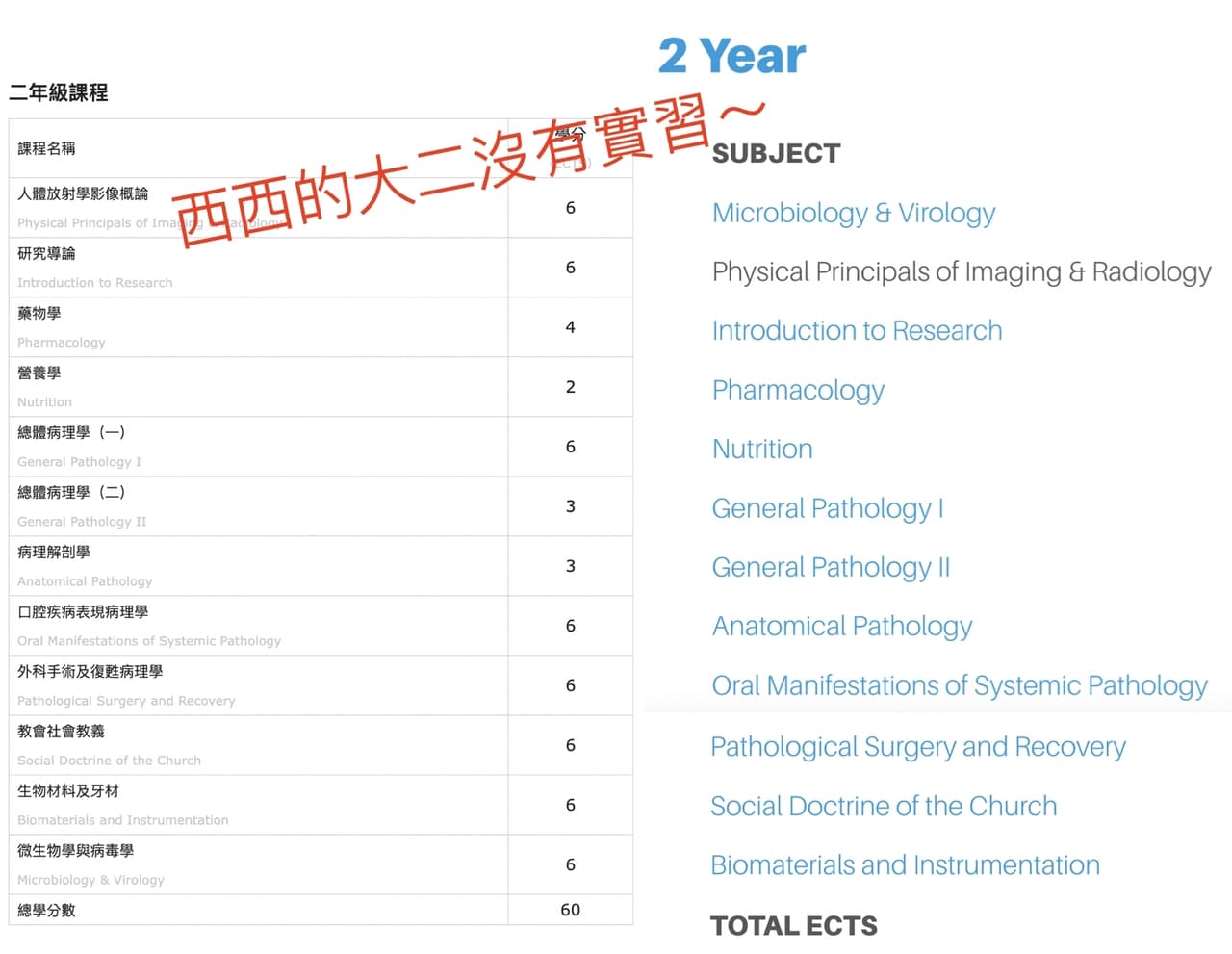Select the blue Nutrition subject link
Screen dimensions: 1232x954
(x=762, y=450)
